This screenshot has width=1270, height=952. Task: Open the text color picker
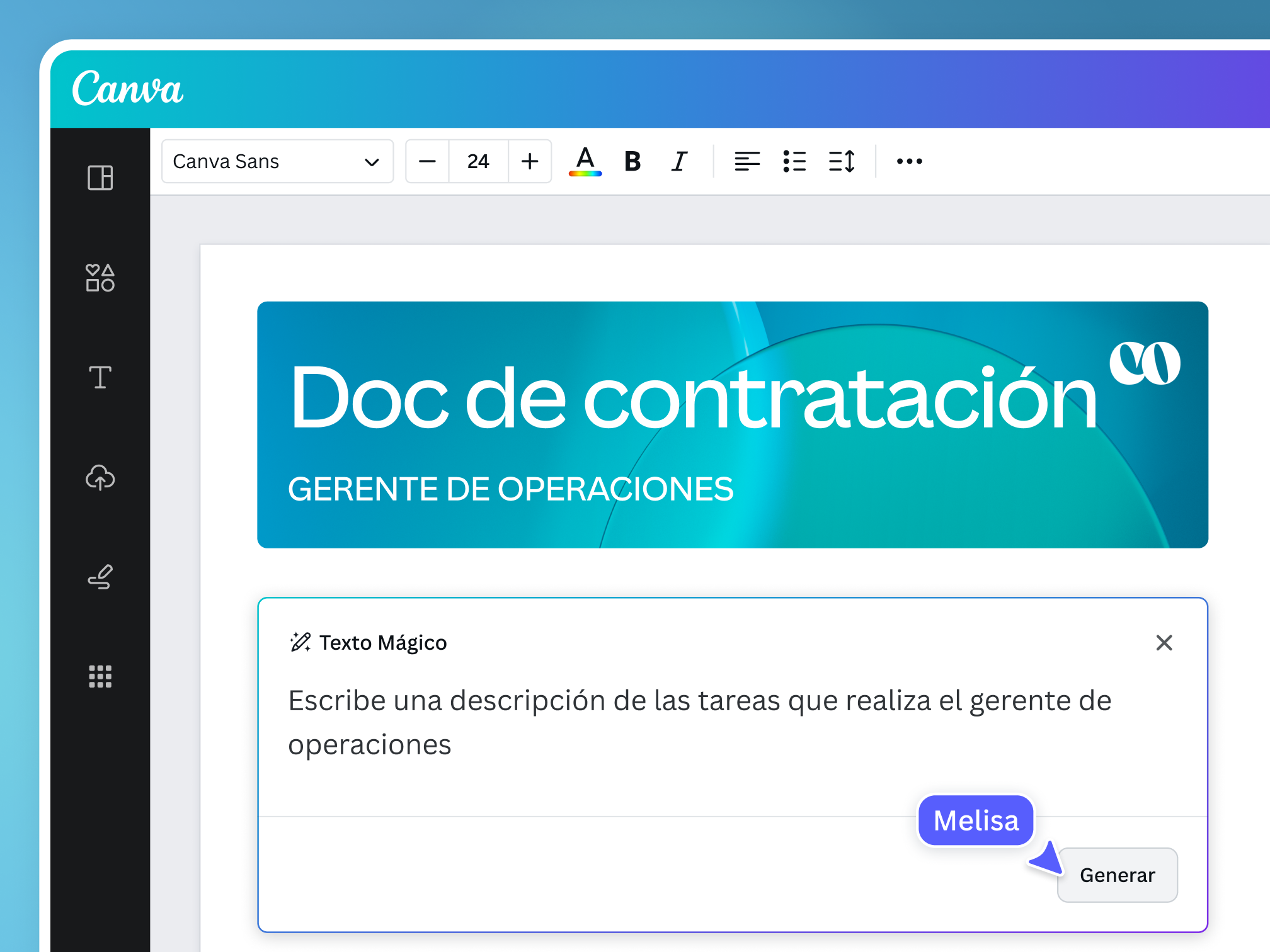point(585,161)
